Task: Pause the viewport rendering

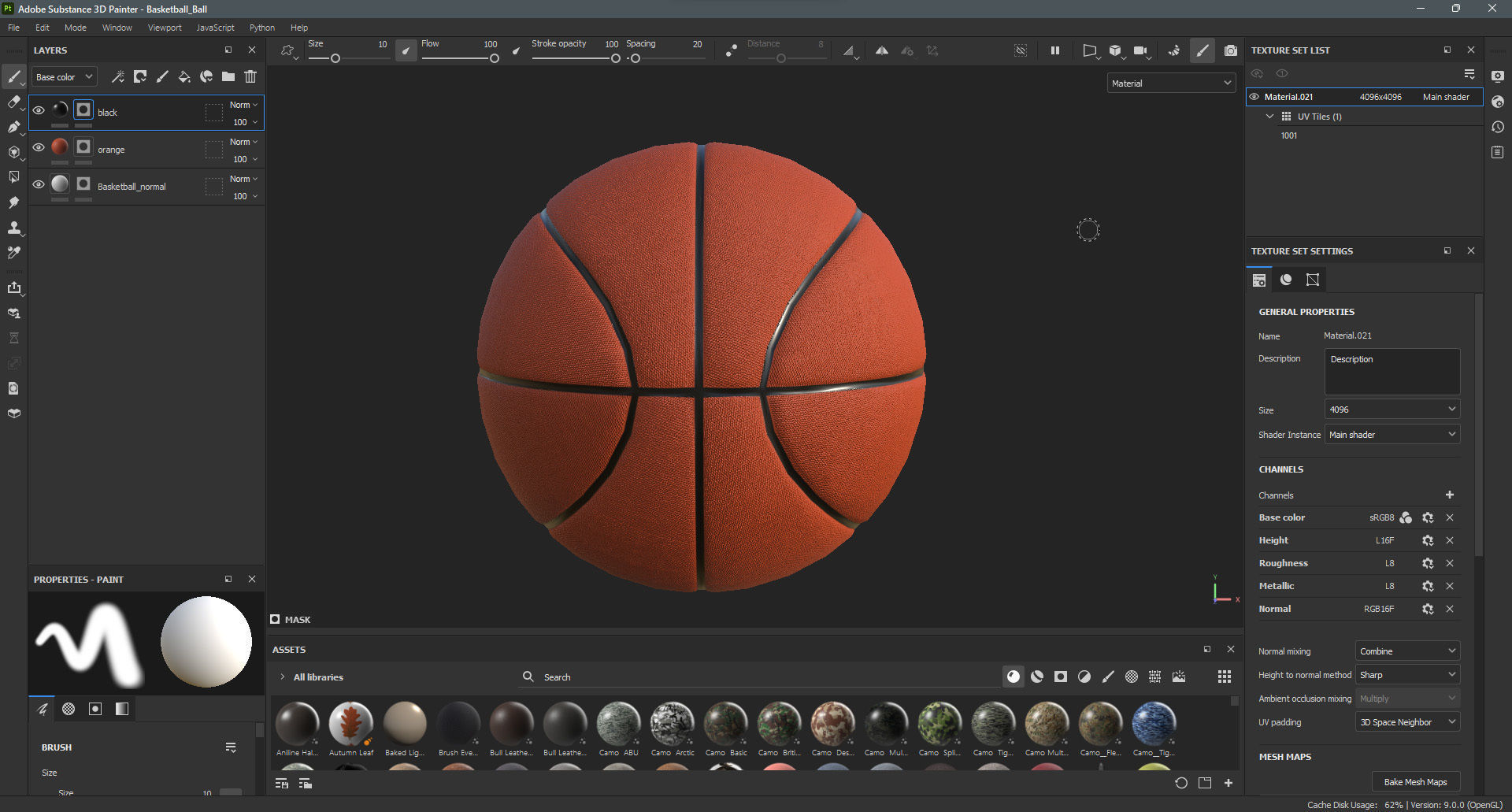Action: [1055, 50]
